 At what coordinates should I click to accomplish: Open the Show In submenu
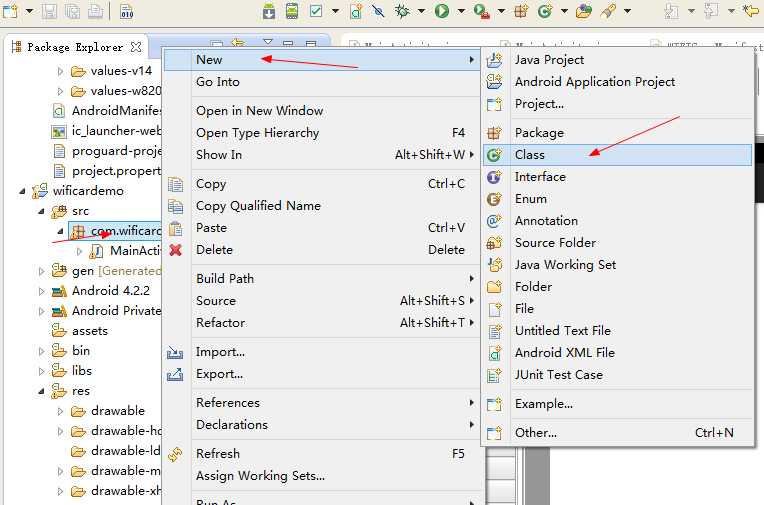(322, 155)
